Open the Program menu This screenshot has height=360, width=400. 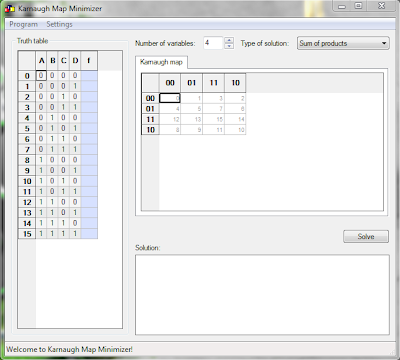coord(23,24)
